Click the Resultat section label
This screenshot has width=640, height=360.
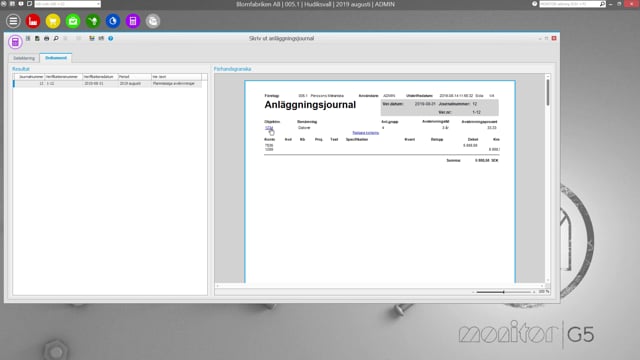coord(21,69)
